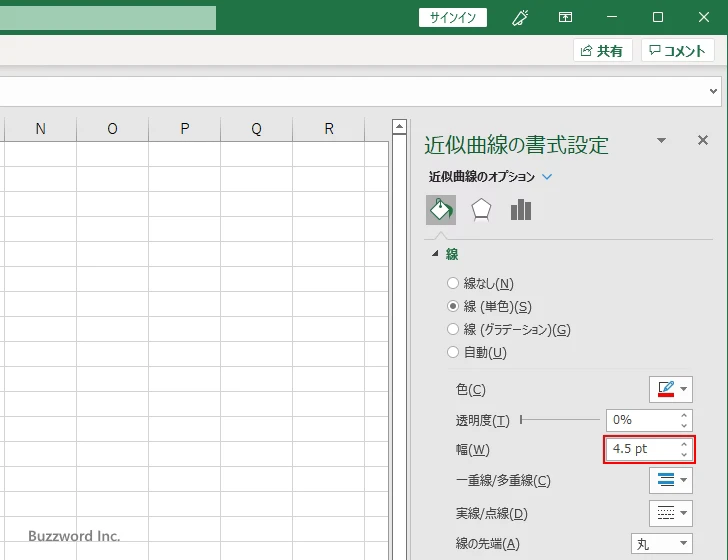The height and width of the screenshot is (560, 728).
Task: Select column P header
Action: click(184, 129)
